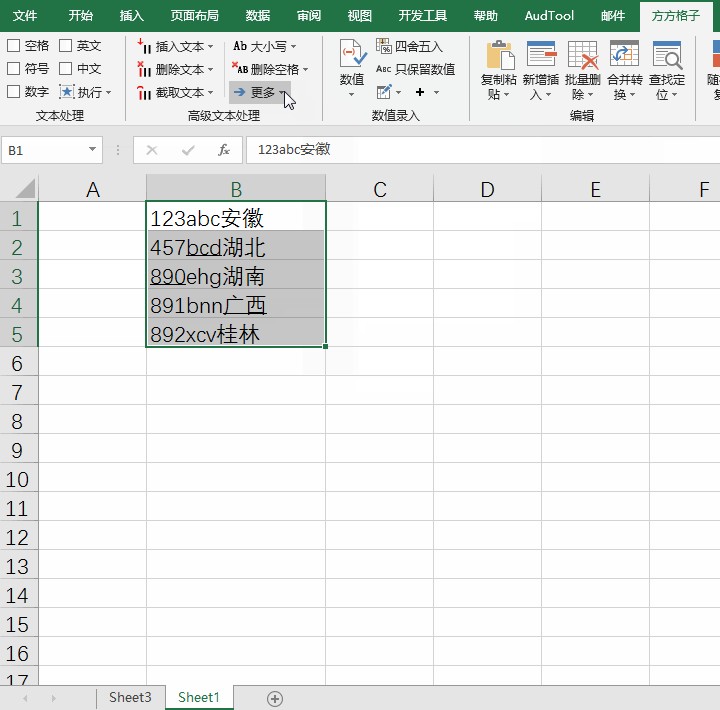Screen dimensions: 720x710
Task: Click the formula bar cancel X icon
Action: coord(152,150)
